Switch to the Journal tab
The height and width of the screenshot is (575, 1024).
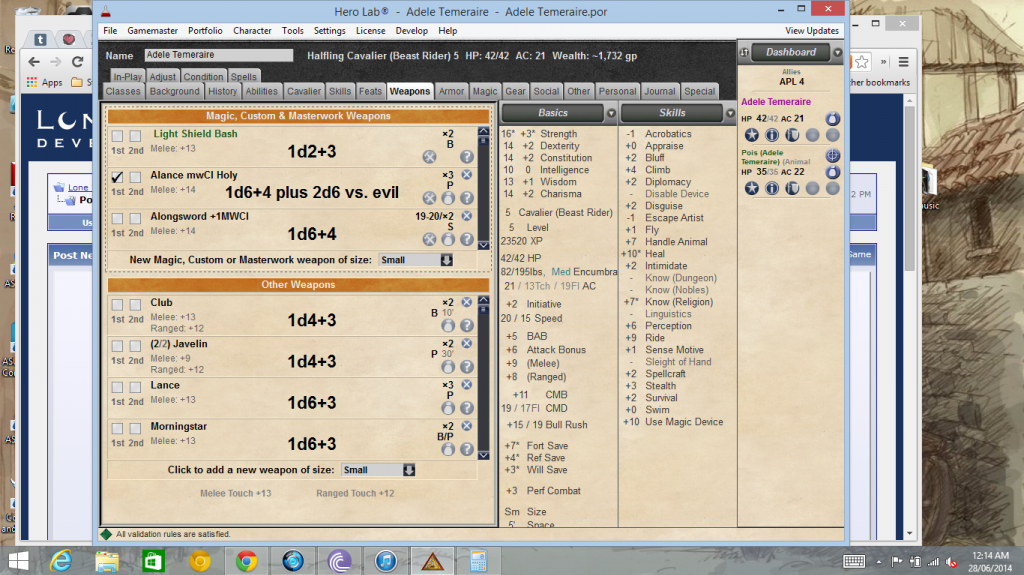pos(660,91)
